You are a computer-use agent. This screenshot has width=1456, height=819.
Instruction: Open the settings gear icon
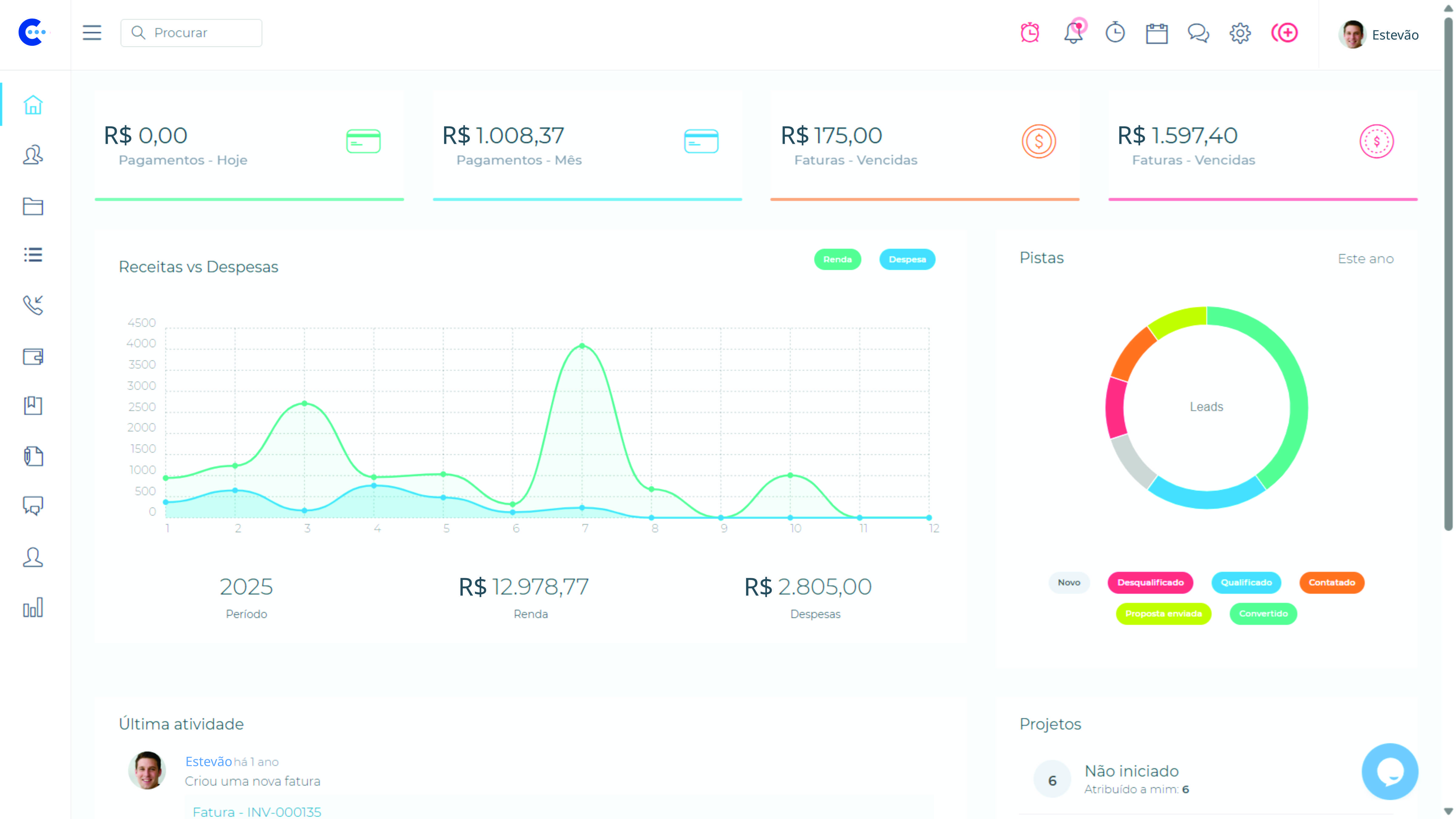(1240, 33)
